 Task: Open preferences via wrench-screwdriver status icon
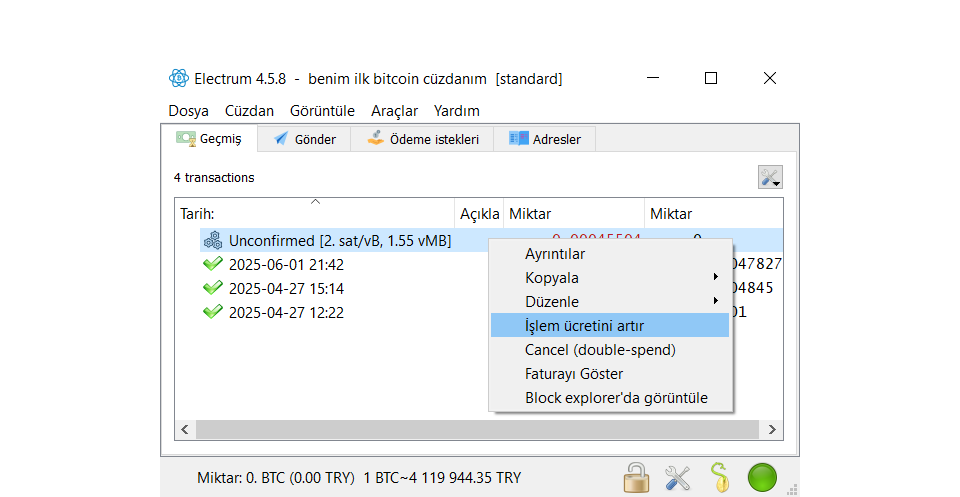click(x=678, y=477)
